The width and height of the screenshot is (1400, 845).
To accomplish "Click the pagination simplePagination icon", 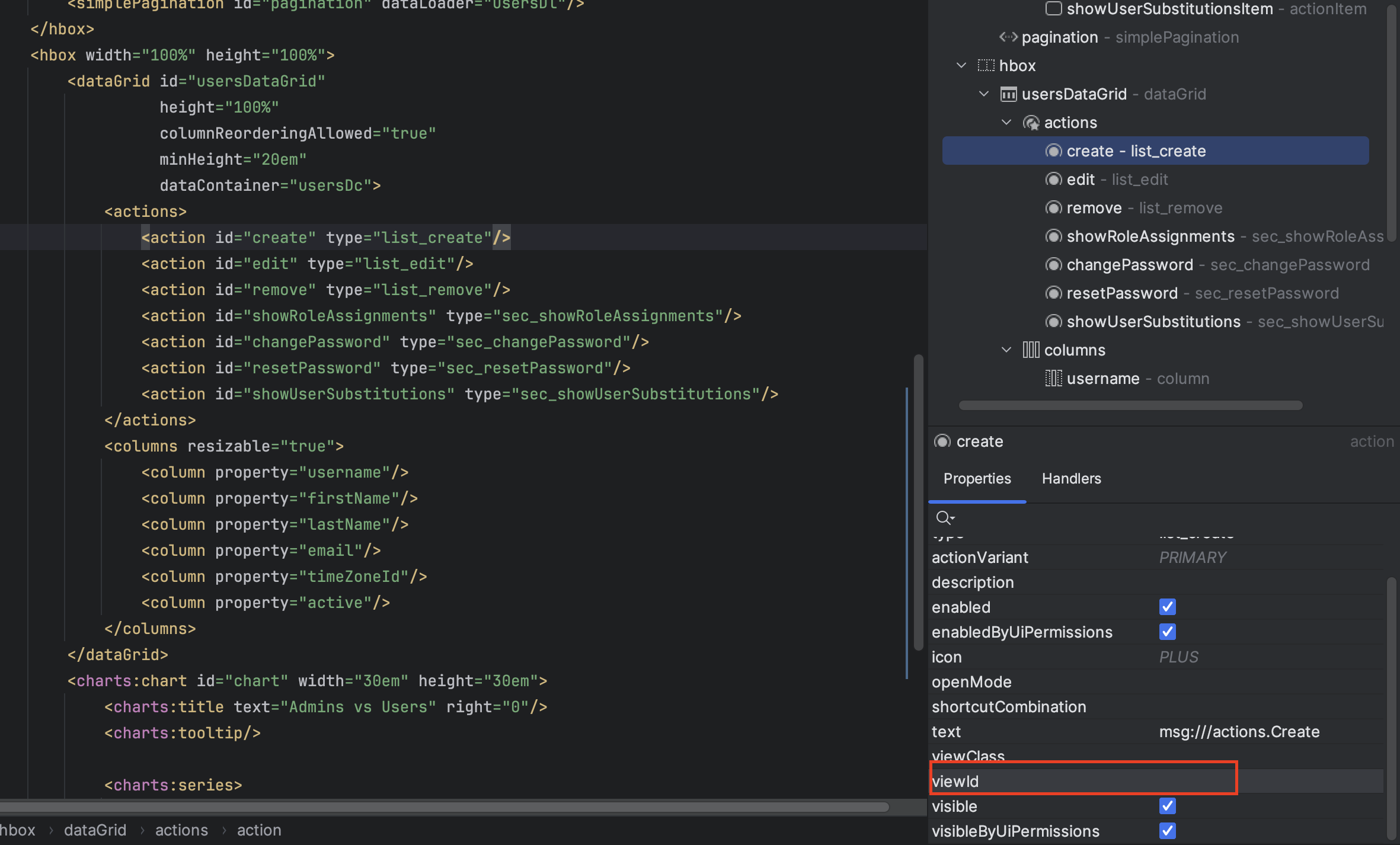I will [1008, 37].
